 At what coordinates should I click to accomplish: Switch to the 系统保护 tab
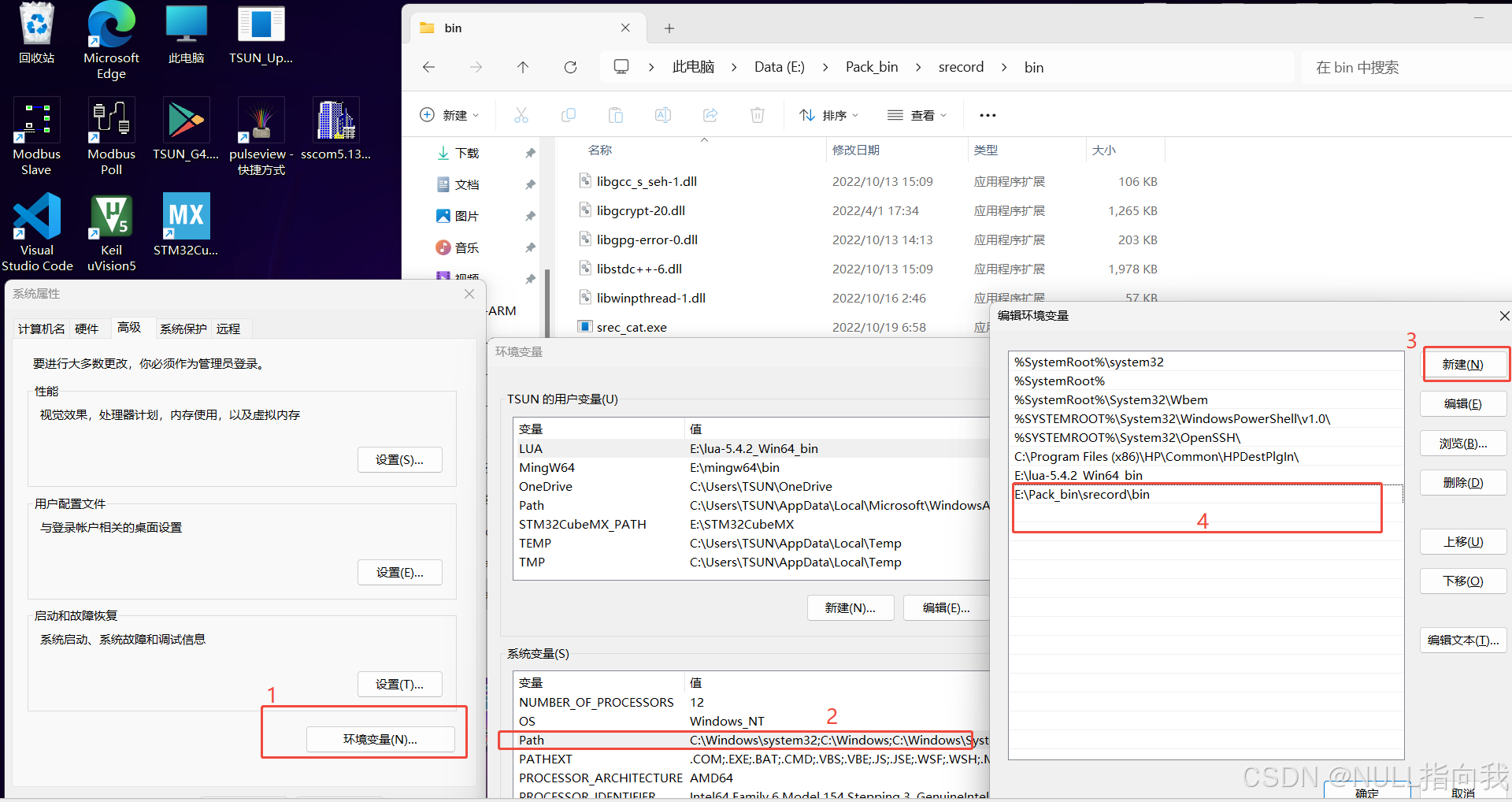point(183,329)
